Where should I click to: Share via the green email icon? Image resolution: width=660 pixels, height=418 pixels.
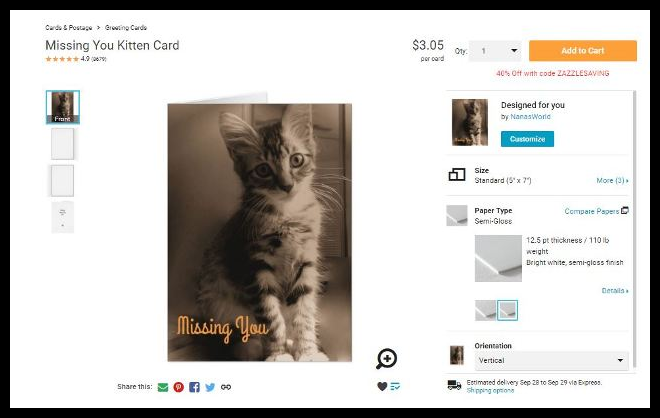(x=163, y=387)
